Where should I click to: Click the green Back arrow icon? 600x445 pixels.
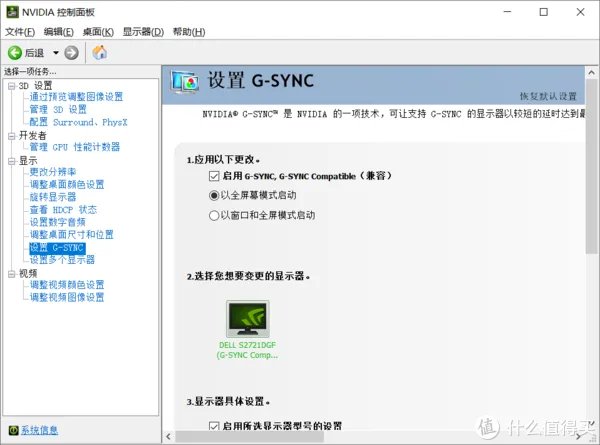coord(15,52)
